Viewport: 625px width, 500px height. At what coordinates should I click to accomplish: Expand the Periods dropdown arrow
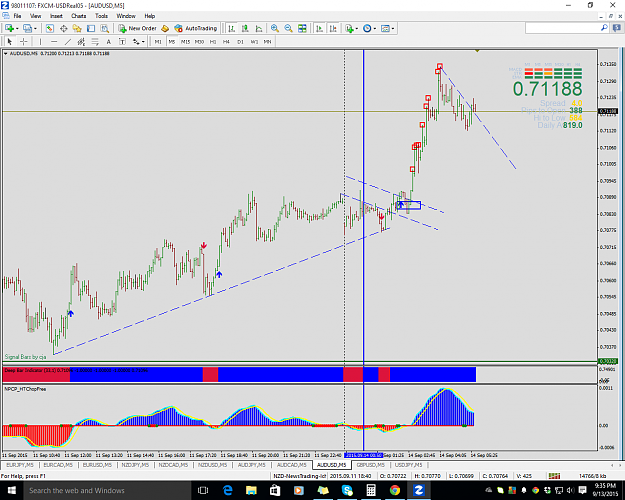click(375, 28)
